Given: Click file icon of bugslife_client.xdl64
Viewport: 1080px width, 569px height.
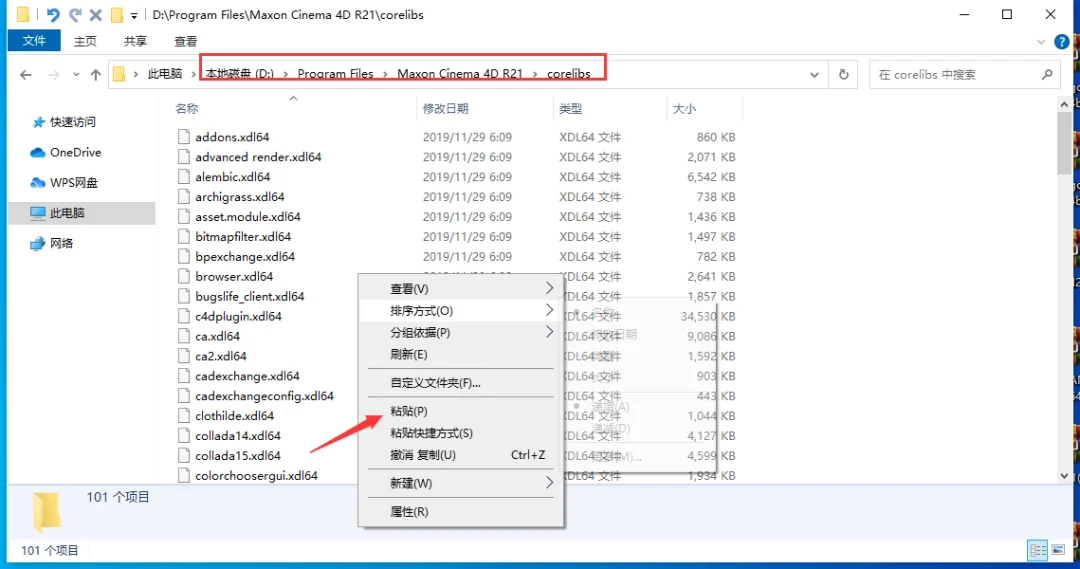Looking at the screenshot, I should click(183, 296).
